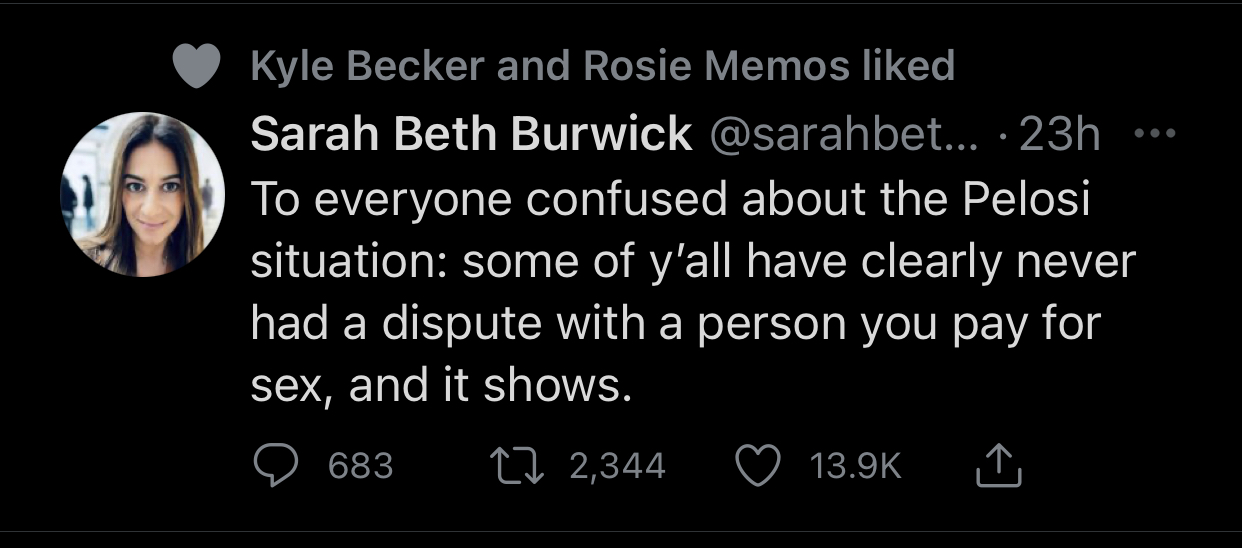The width and height of the screenshot is (1242, 548).
Task: Like the tweet with heart outline icon
Action: click(758, 465)
